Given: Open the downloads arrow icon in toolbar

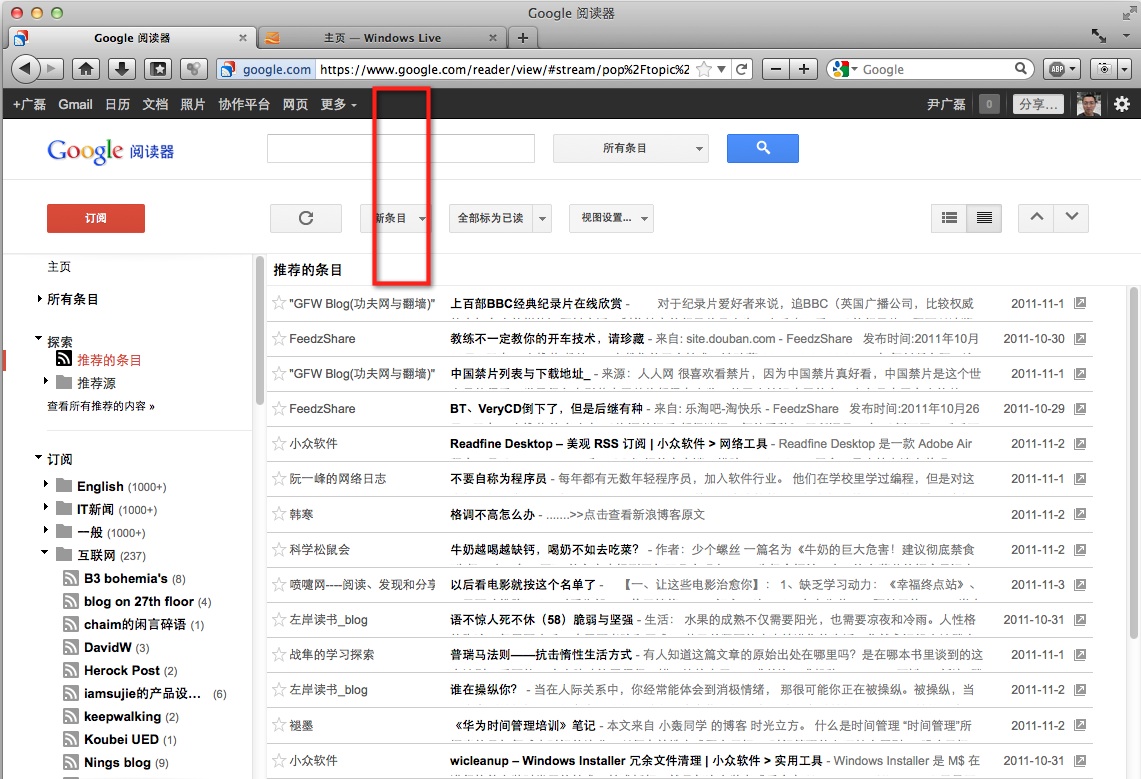Looking at the screenshot, I should (122, 69).
